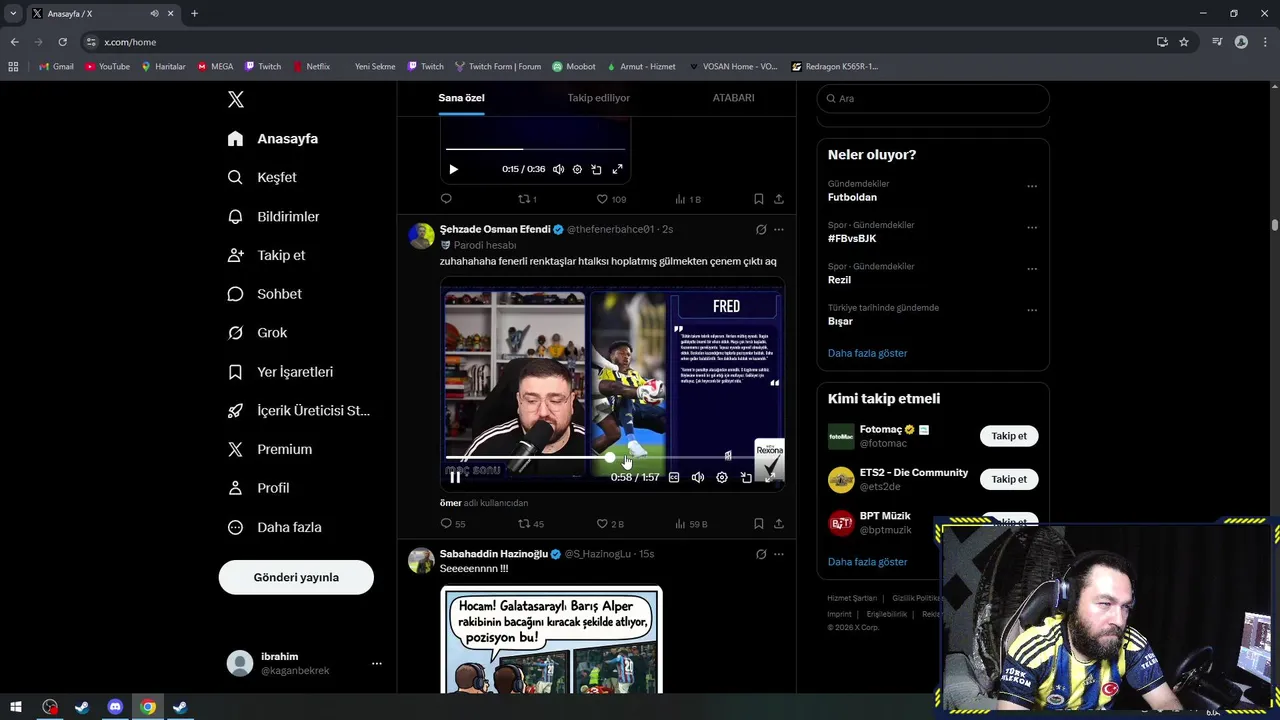
Task: Follow ETS2 - Die Community
Action: pos(1009,479)
